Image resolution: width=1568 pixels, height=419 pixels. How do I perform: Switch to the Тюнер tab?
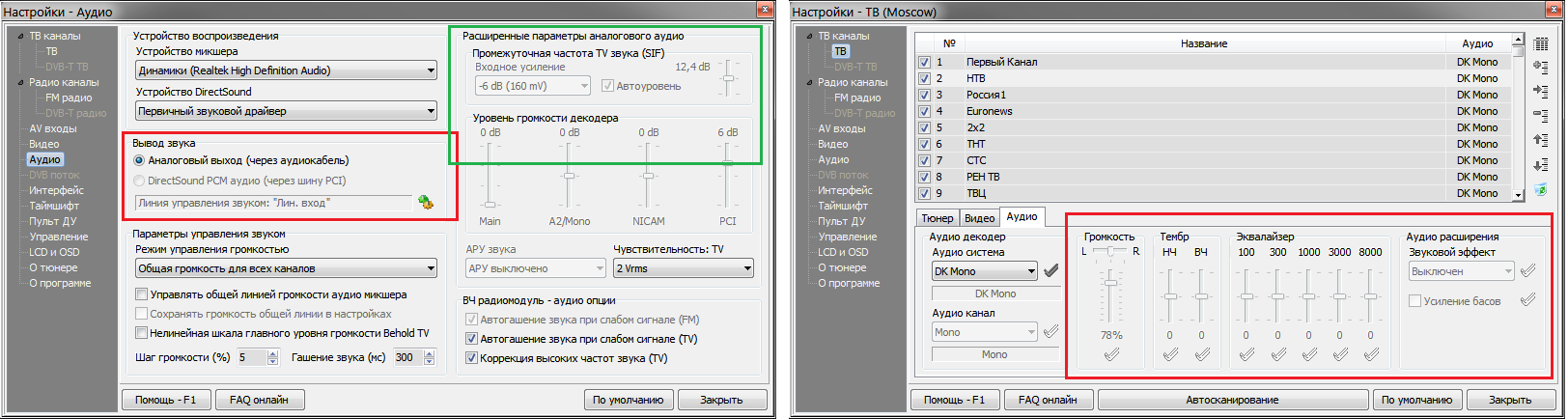tap(937, 218)
